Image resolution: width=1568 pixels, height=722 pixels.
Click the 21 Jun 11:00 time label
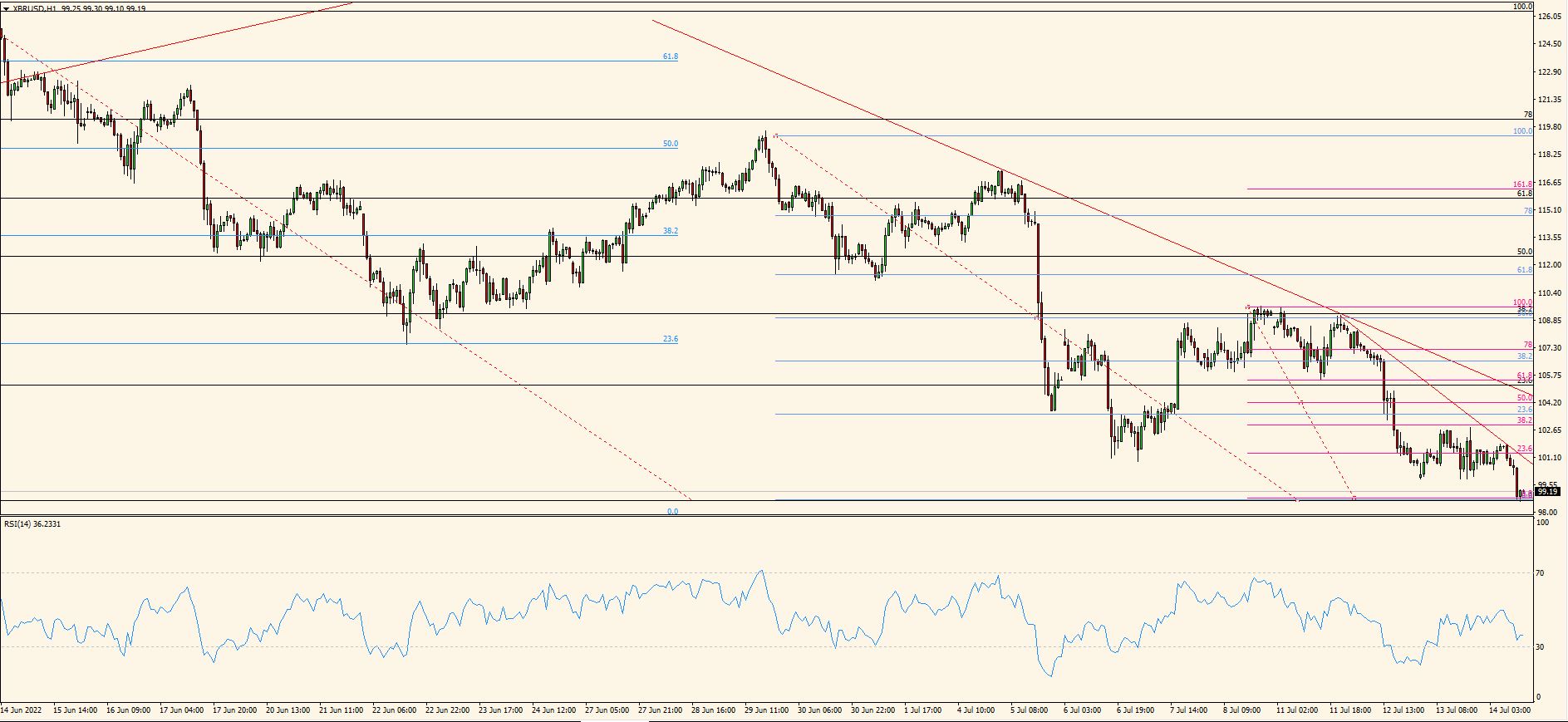342,710
